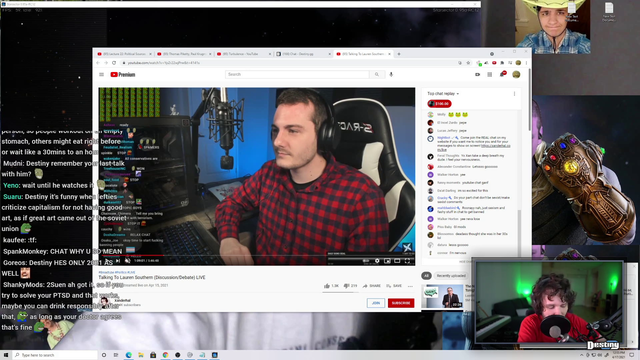Go back in Chrome browser
This screenshot has height=360, width=640.
point(98,63)
